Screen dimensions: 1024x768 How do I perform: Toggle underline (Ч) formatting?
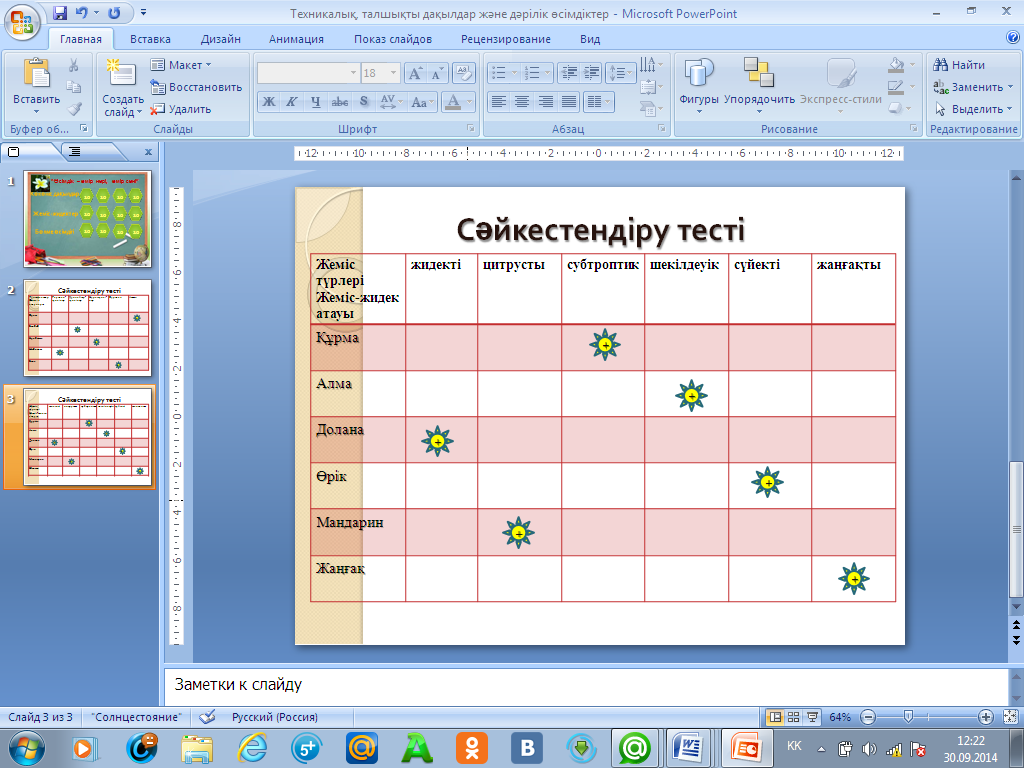pyautogui.click(x=315, y=102)
